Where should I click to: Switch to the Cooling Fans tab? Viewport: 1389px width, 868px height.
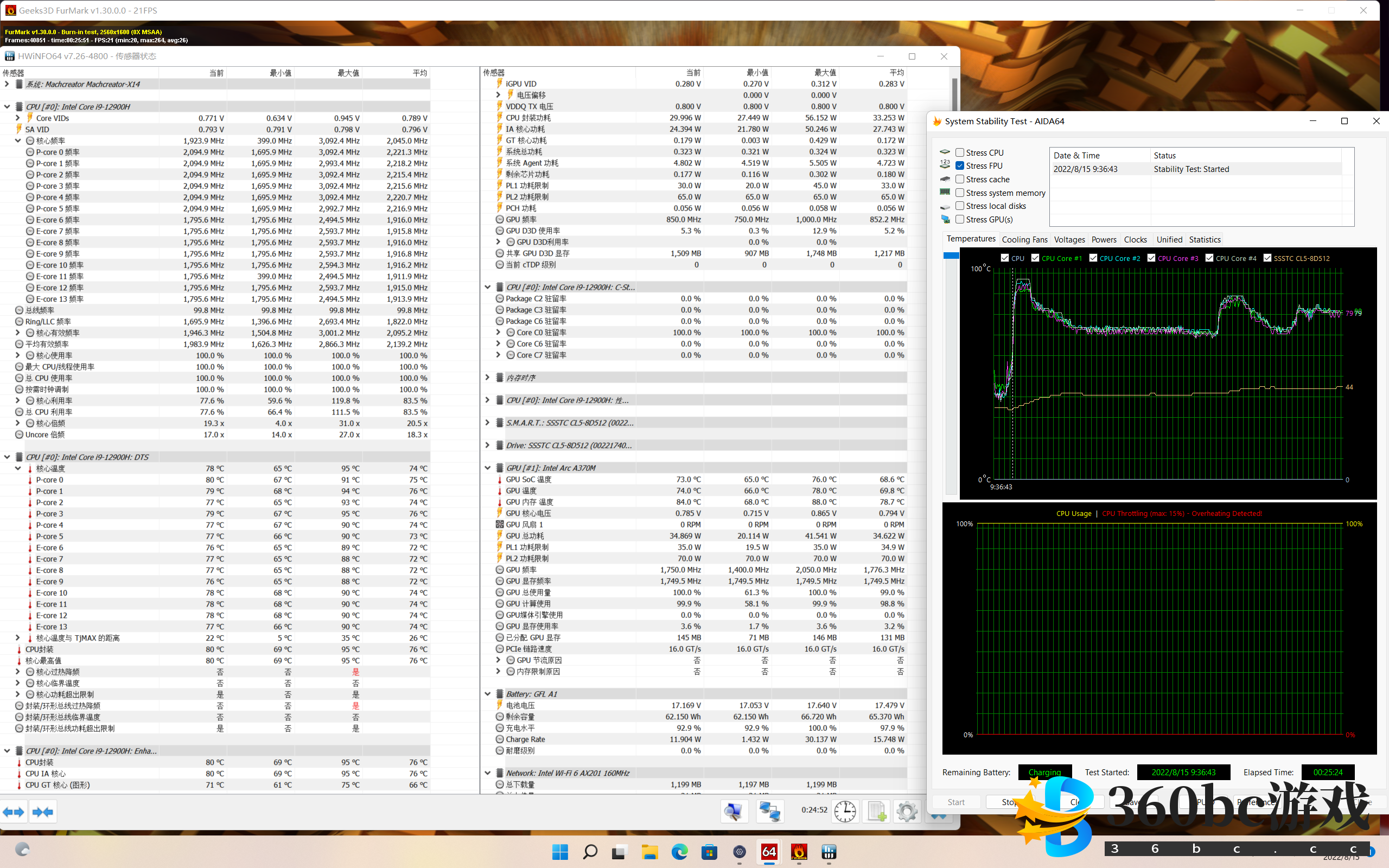(1024, 239)
